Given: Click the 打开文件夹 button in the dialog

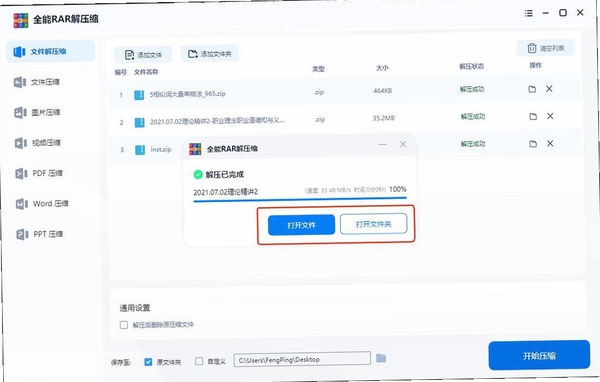Looking at the screenshot, I should pos(373,224).
